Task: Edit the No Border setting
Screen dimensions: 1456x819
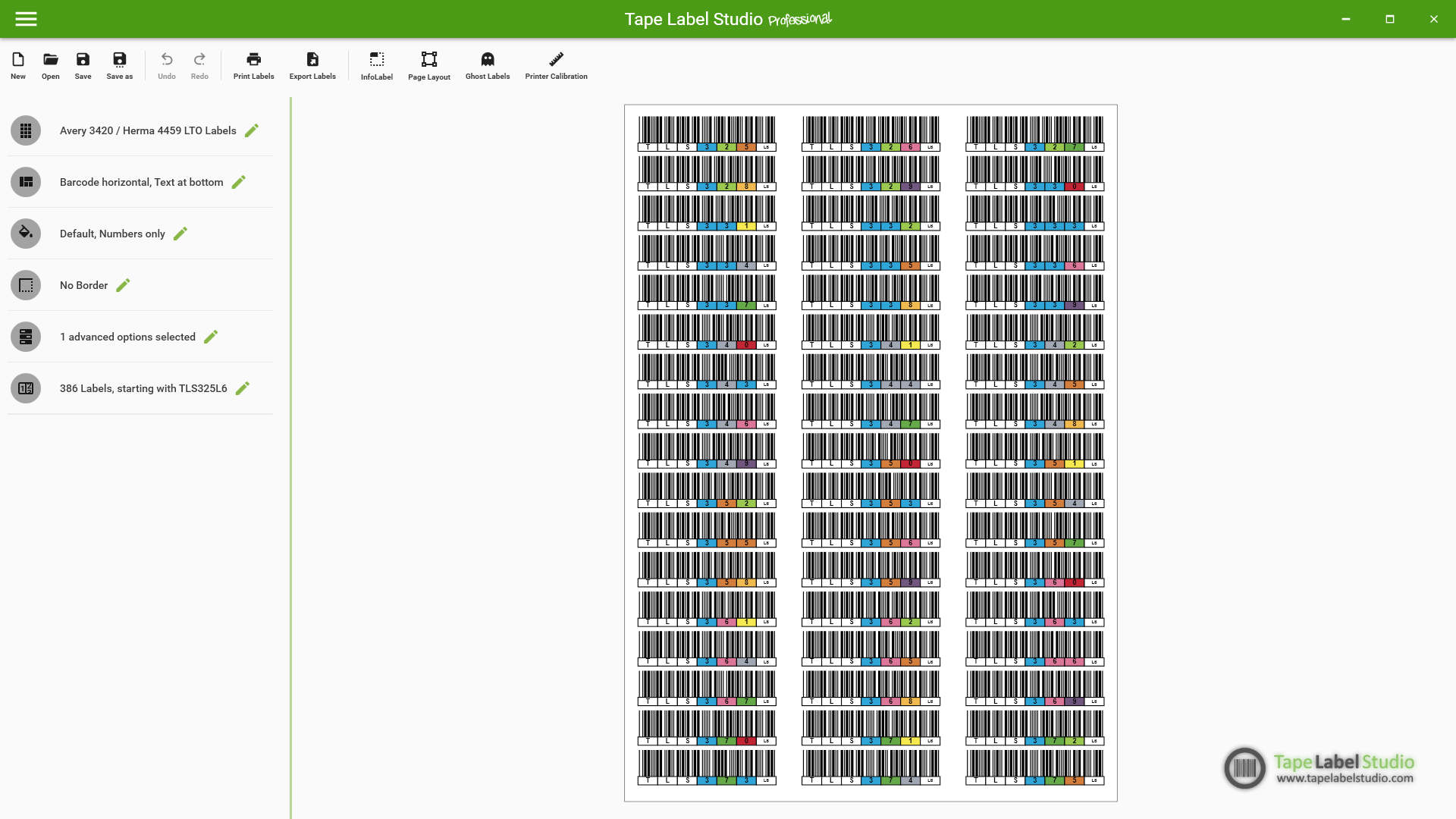Action: pyautogui.click(x=124, y=285)
